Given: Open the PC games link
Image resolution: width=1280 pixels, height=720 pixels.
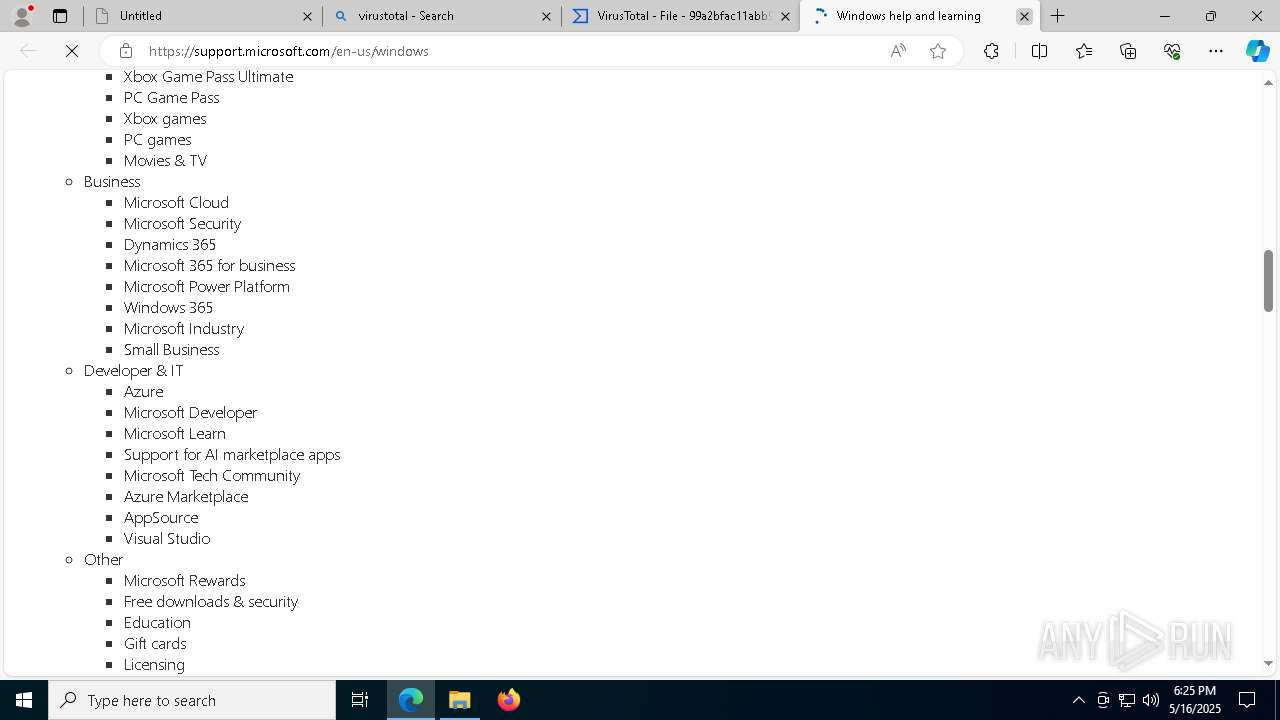Looking at the screenshot, I should click(157, 140).
